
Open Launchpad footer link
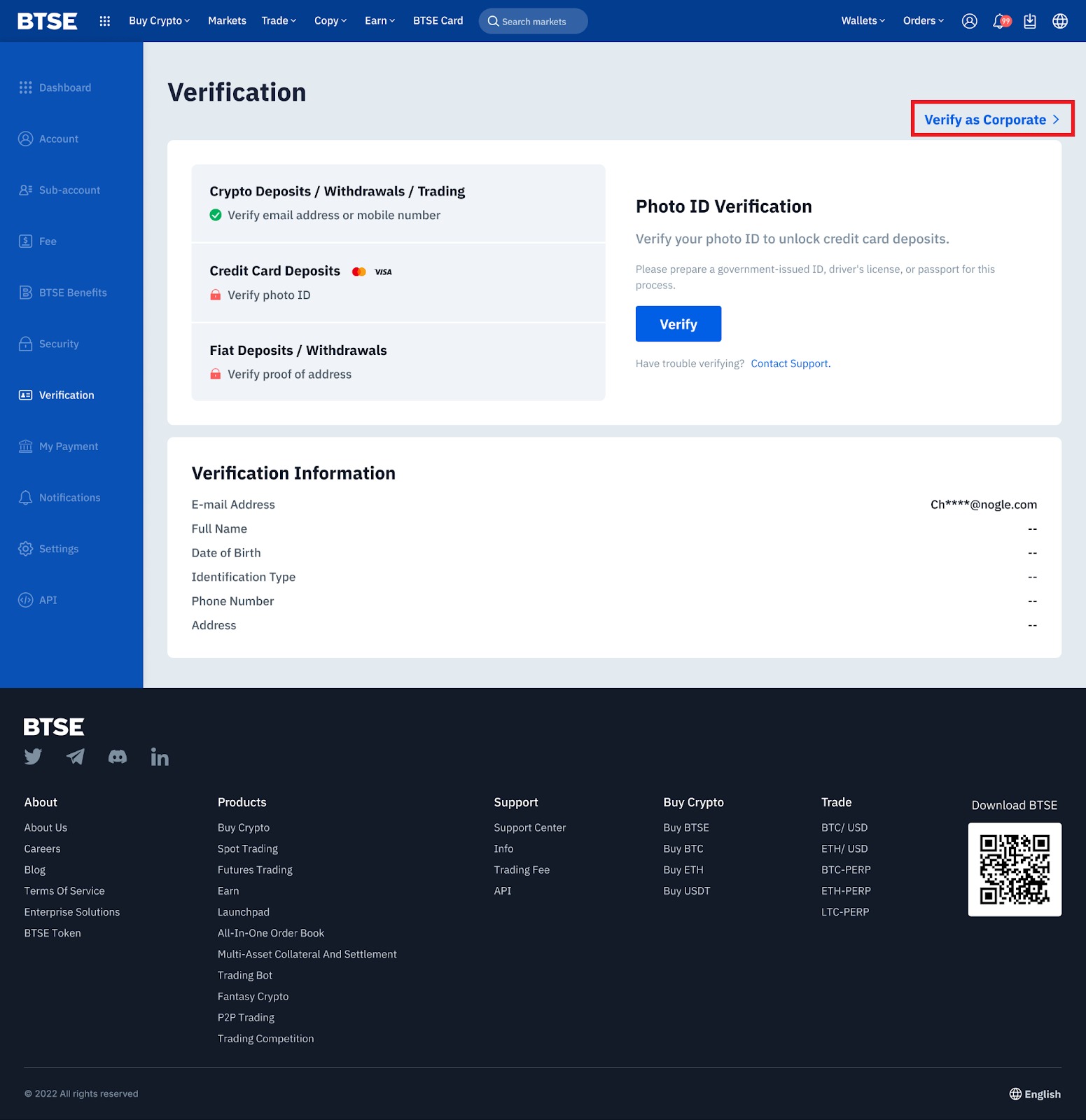coord(243,911)
